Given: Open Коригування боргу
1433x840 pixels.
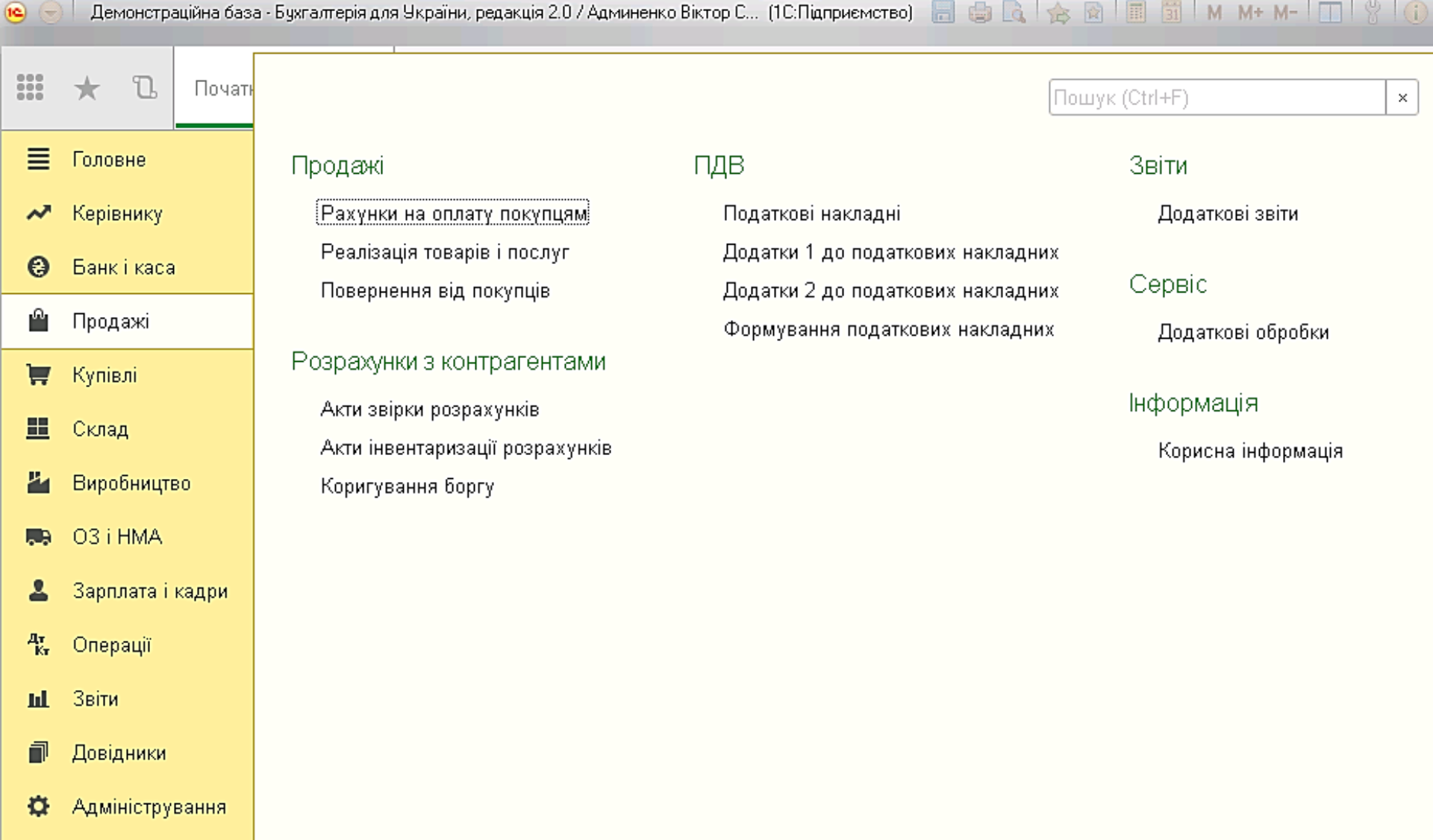Looking at the screenshot, I should 408,486.
